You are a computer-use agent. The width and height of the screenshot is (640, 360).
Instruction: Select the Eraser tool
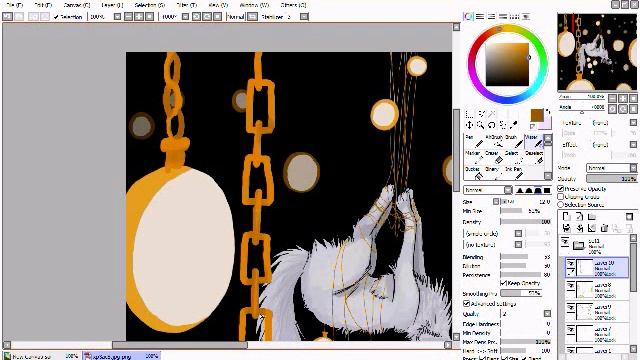click(493, 157)
